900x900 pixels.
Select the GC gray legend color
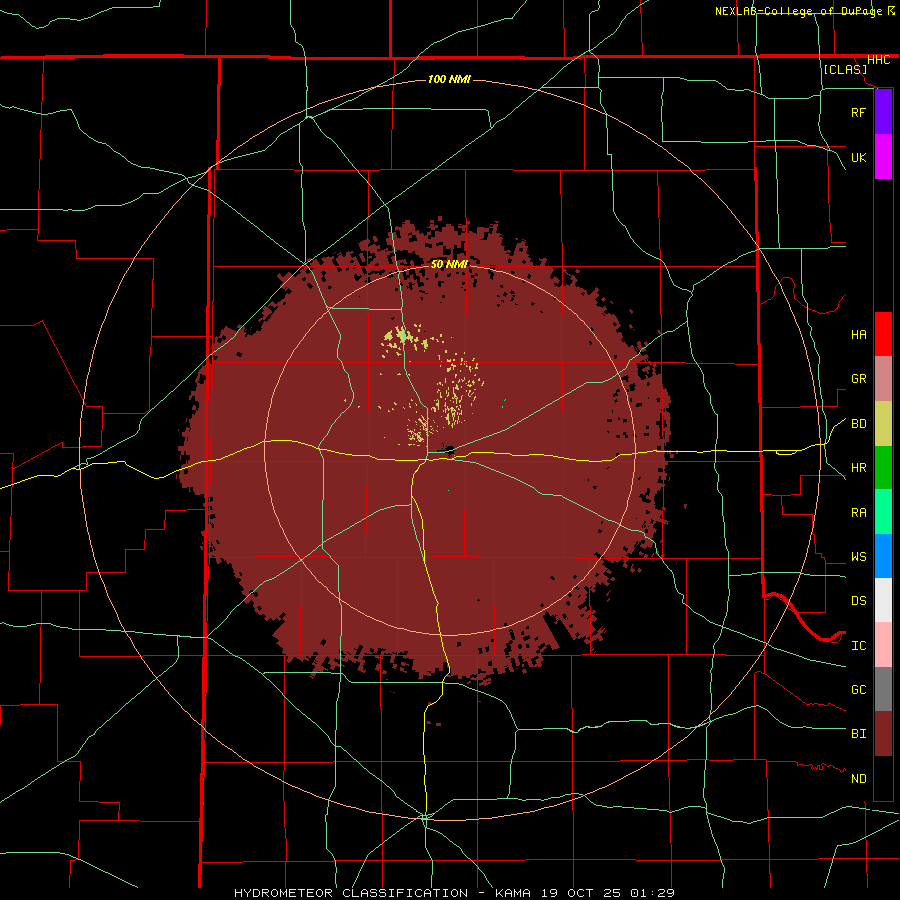click(883, 689)
